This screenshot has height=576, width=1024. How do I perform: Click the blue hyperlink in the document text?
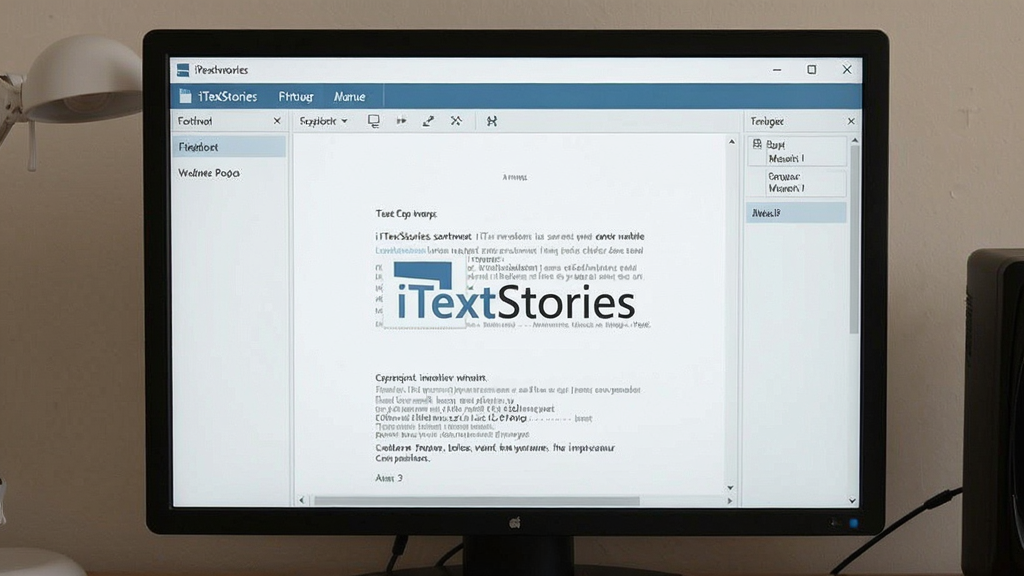coord(400,251)
